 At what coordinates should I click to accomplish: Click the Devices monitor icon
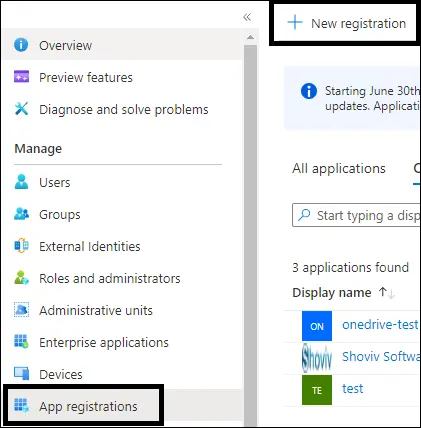[21, 374]
